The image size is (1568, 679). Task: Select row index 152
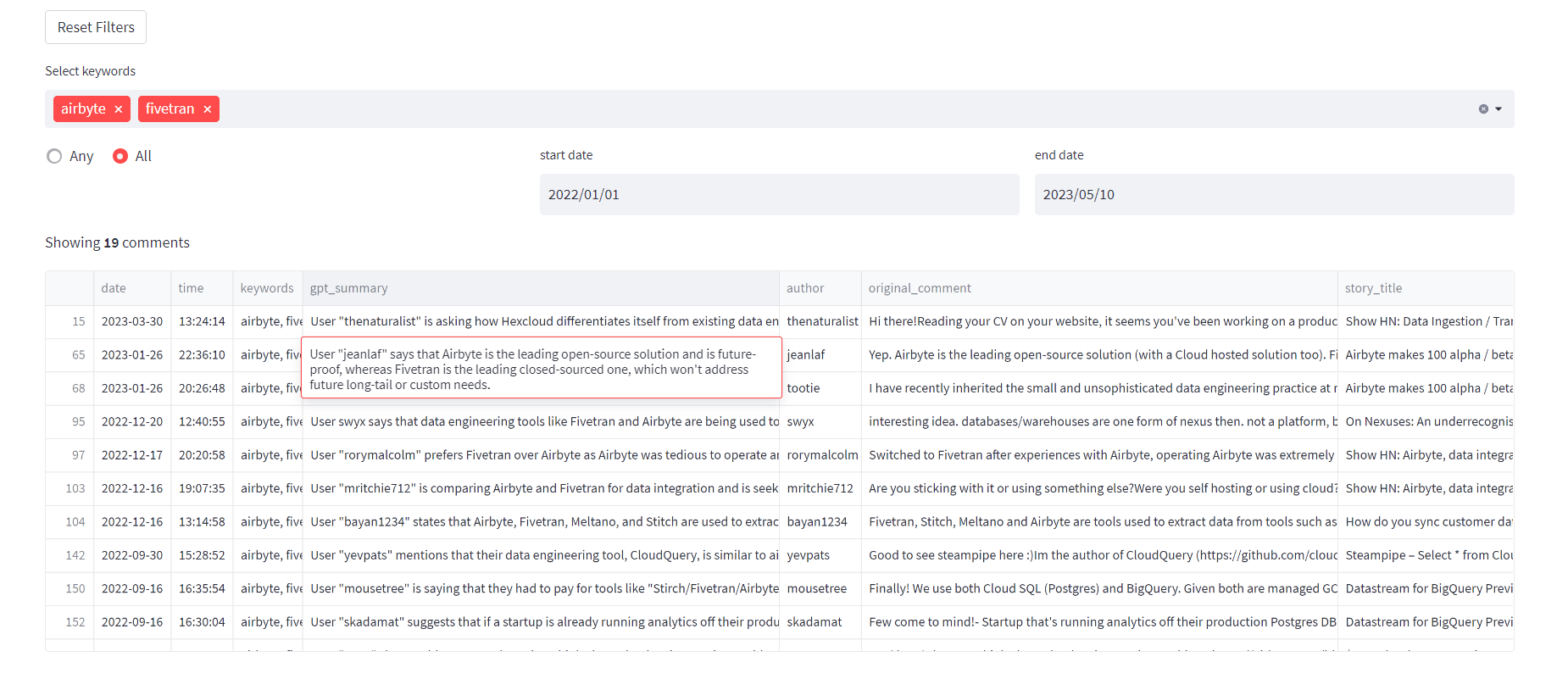(x=70, y=622)
